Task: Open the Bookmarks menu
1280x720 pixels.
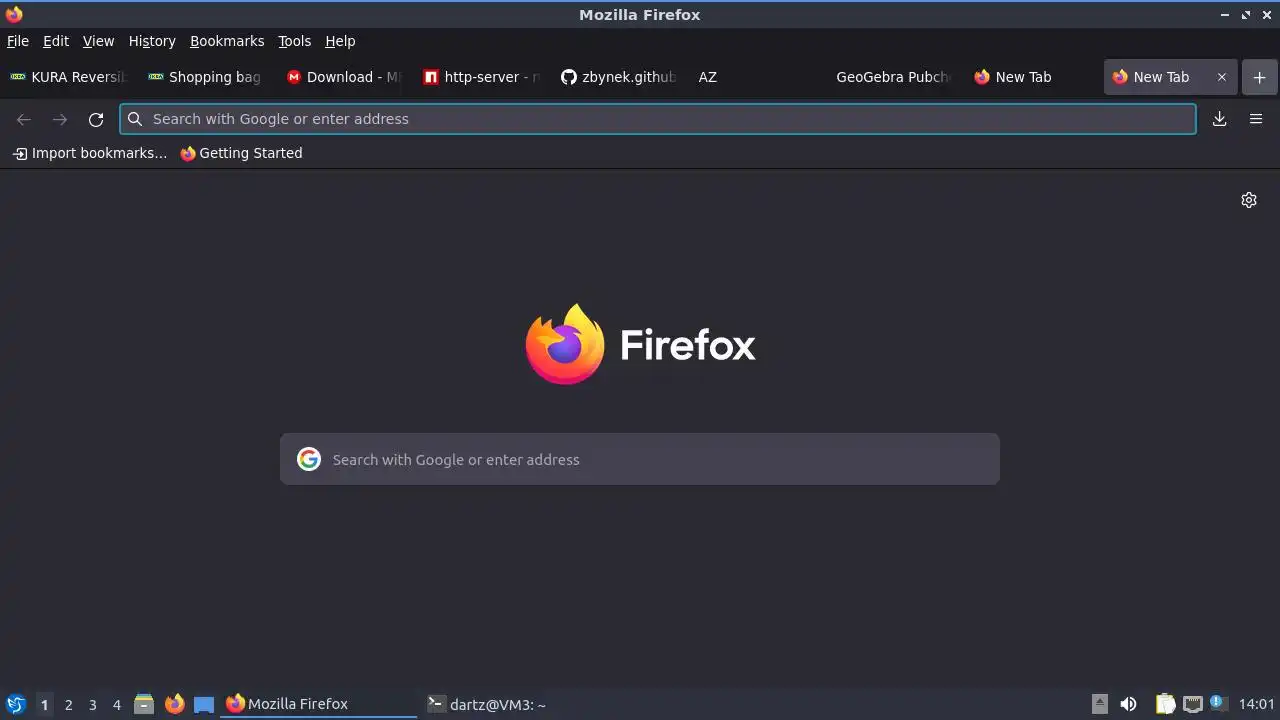Action: coord(227,41)
